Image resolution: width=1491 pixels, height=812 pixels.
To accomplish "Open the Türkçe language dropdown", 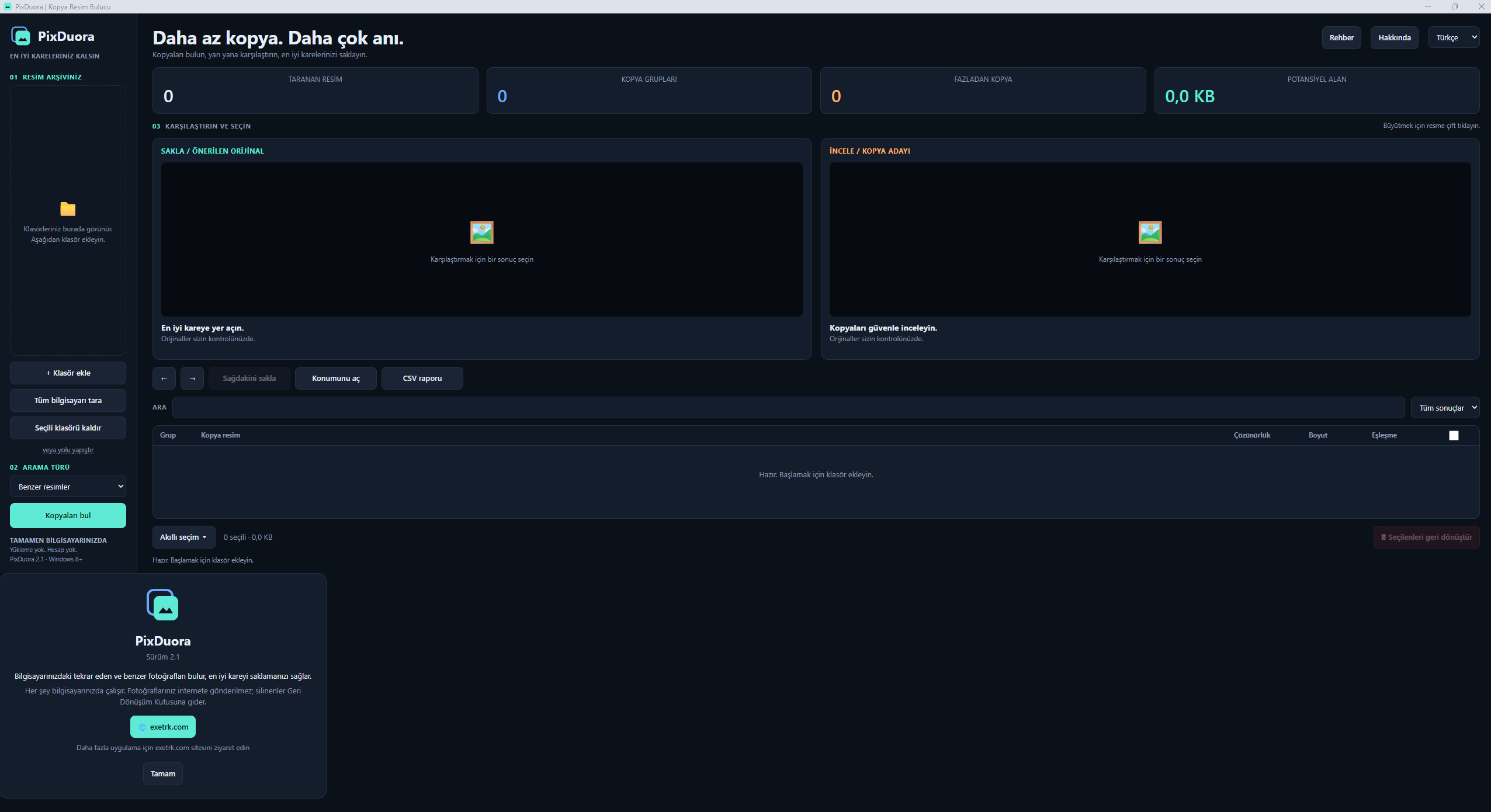I will pyautogui.click(x=1454, y=37).
